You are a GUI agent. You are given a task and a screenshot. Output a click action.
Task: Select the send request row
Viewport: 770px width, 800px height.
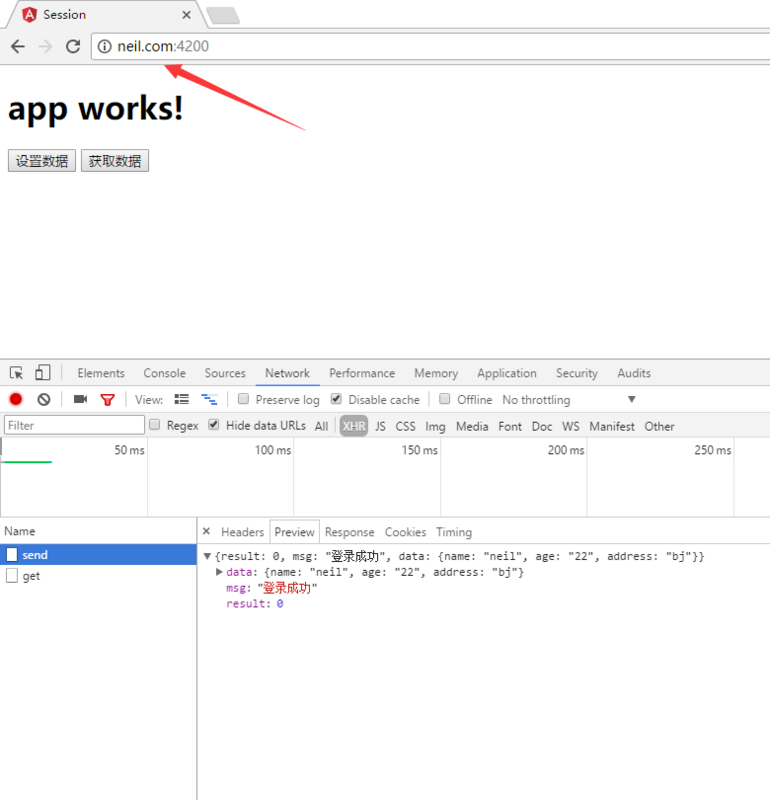pyautogui.click(x=98, y=555)
